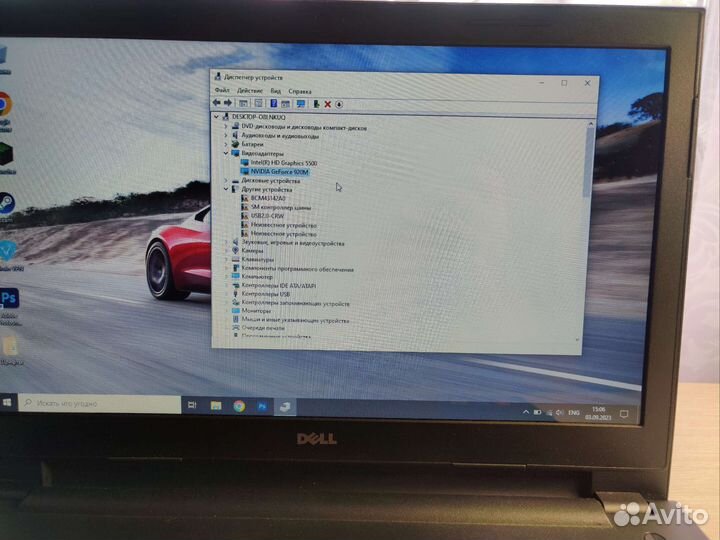Open Photoshop from the taskbar
Viewport: 720px width, 540px height.
point(262,406)
